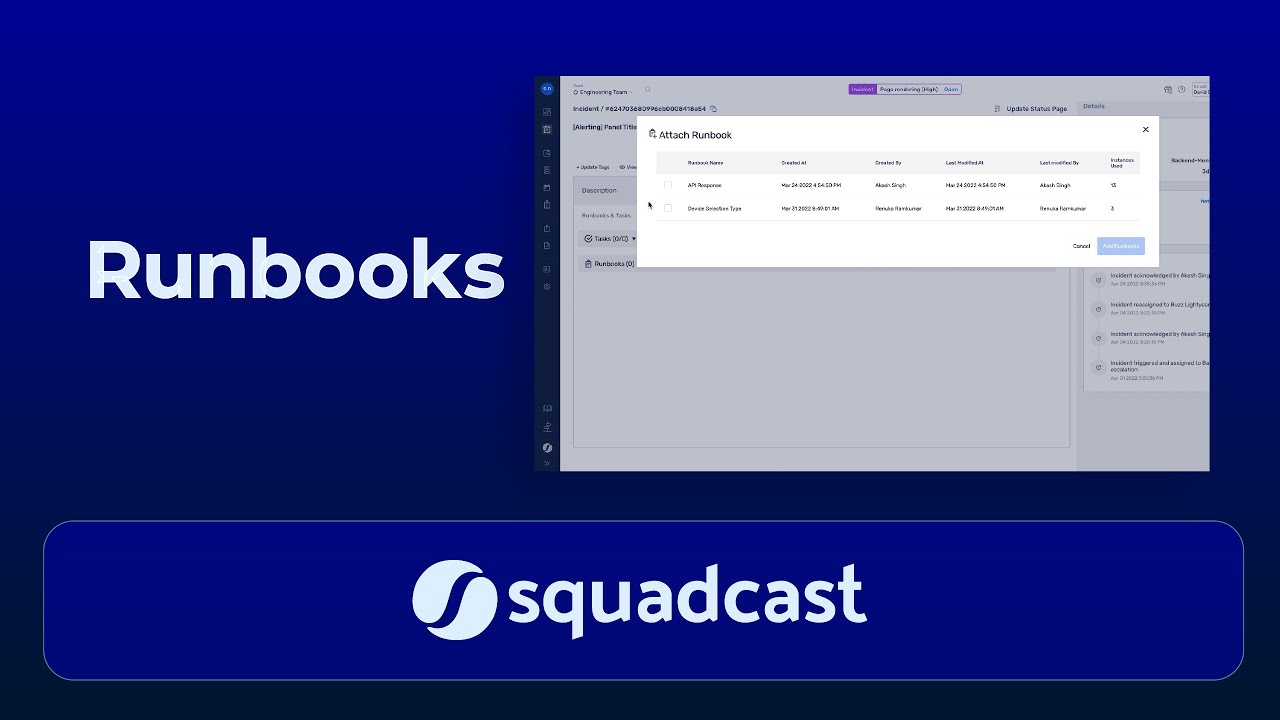Click the Last Modified At column header
The width and height of the screenshot is (1280, 720).
tap(965, 163)
